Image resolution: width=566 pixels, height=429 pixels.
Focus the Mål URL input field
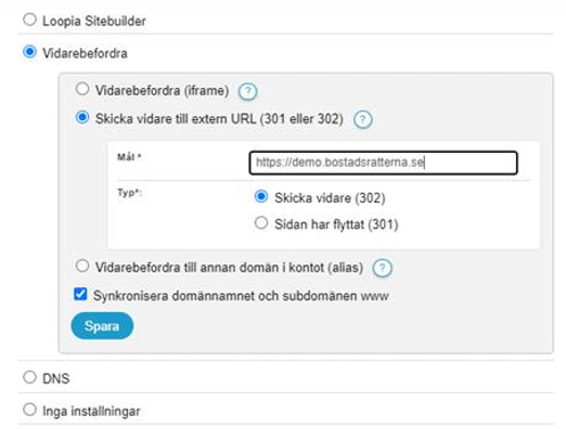(x=383, y=163)
